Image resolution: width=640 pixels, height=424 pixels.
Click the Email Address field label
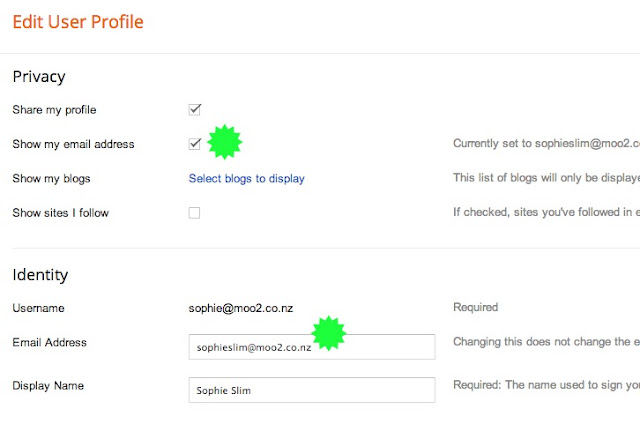coord(49,342)
